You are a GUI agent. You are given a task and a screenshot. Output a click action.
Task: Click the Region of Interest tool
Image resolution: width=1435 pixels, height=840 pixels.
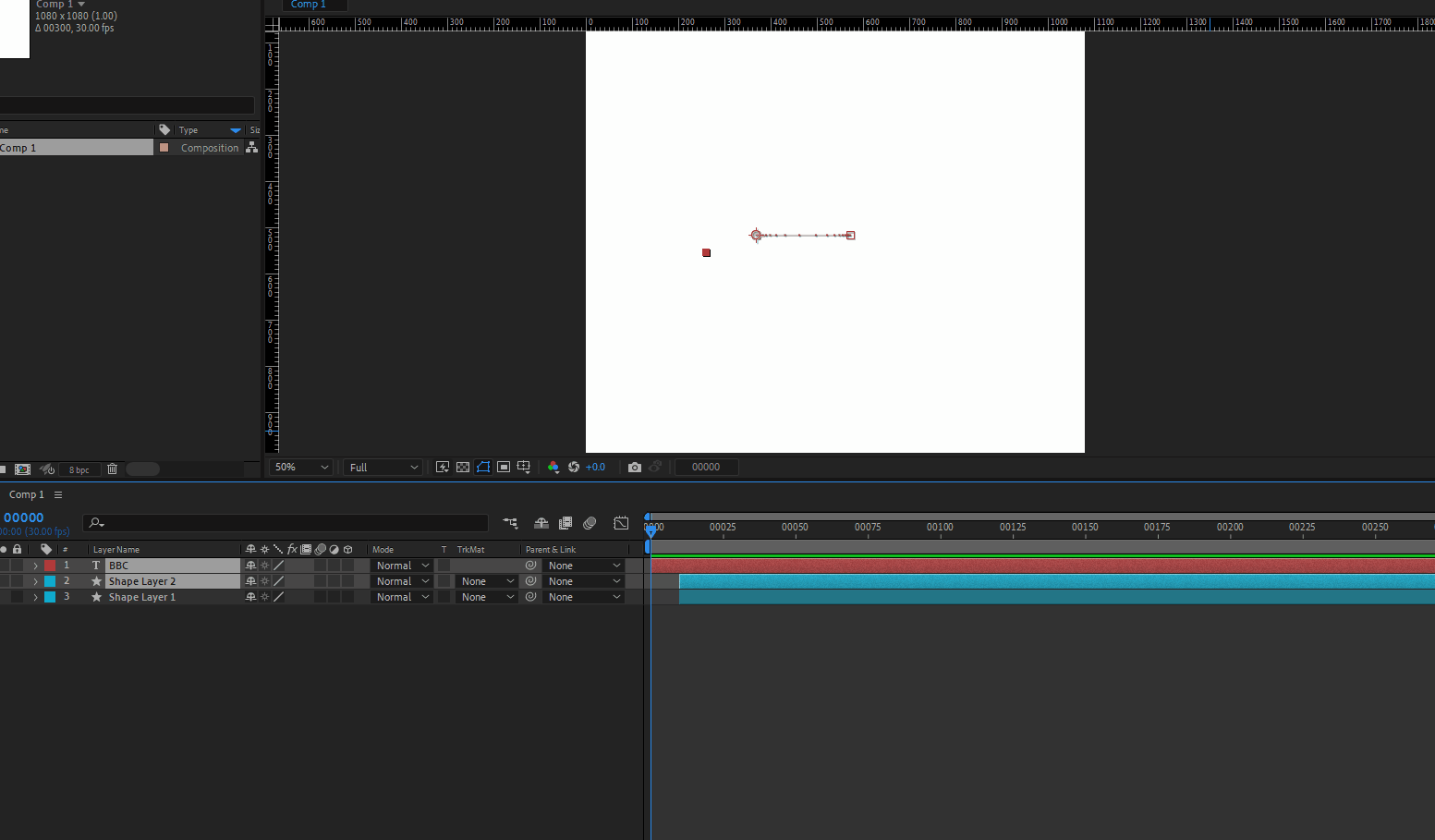(504, 467)
